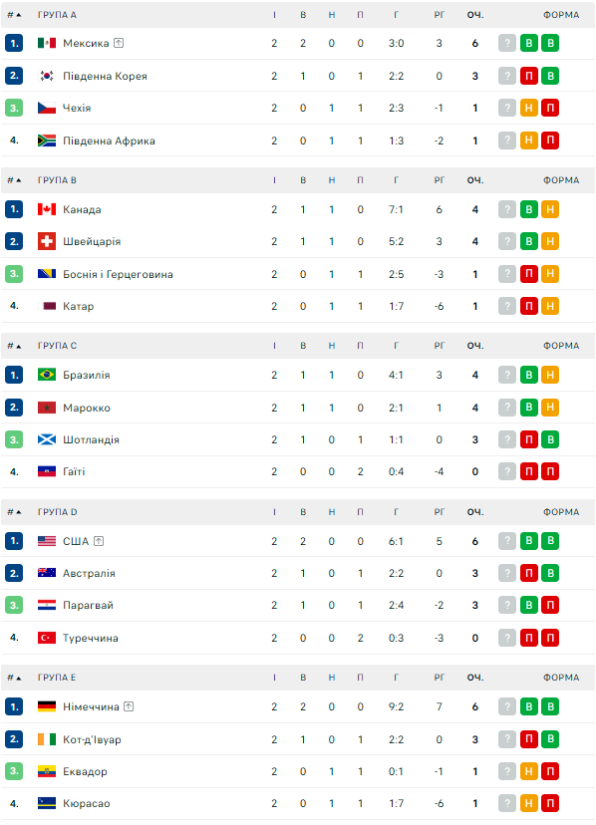The width and height of the screenshot is (596, 825).
Task: Sort Група D by the РГ column header
Action: tap(439, 512)
